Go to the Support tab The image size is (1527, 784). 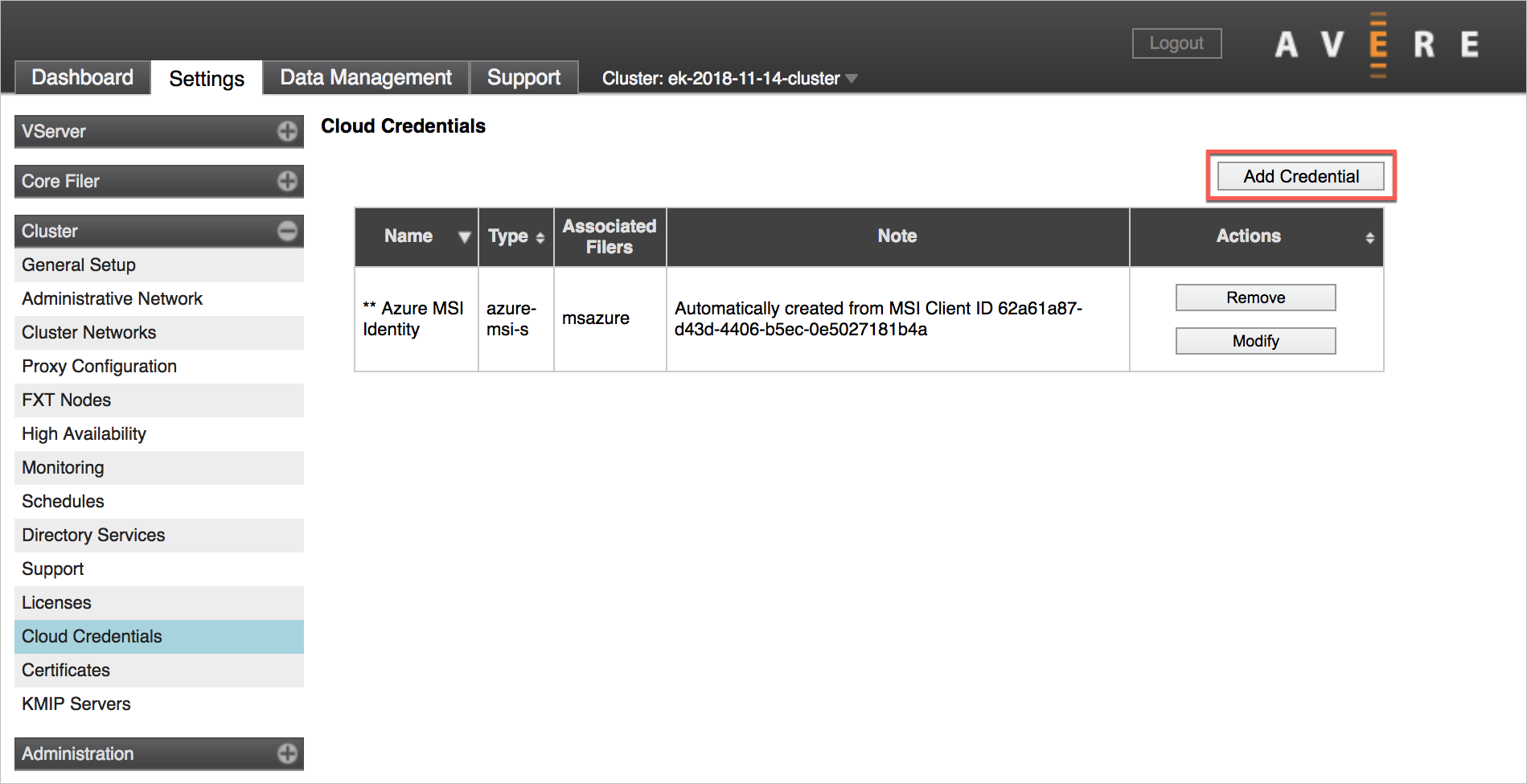[523, 77]
